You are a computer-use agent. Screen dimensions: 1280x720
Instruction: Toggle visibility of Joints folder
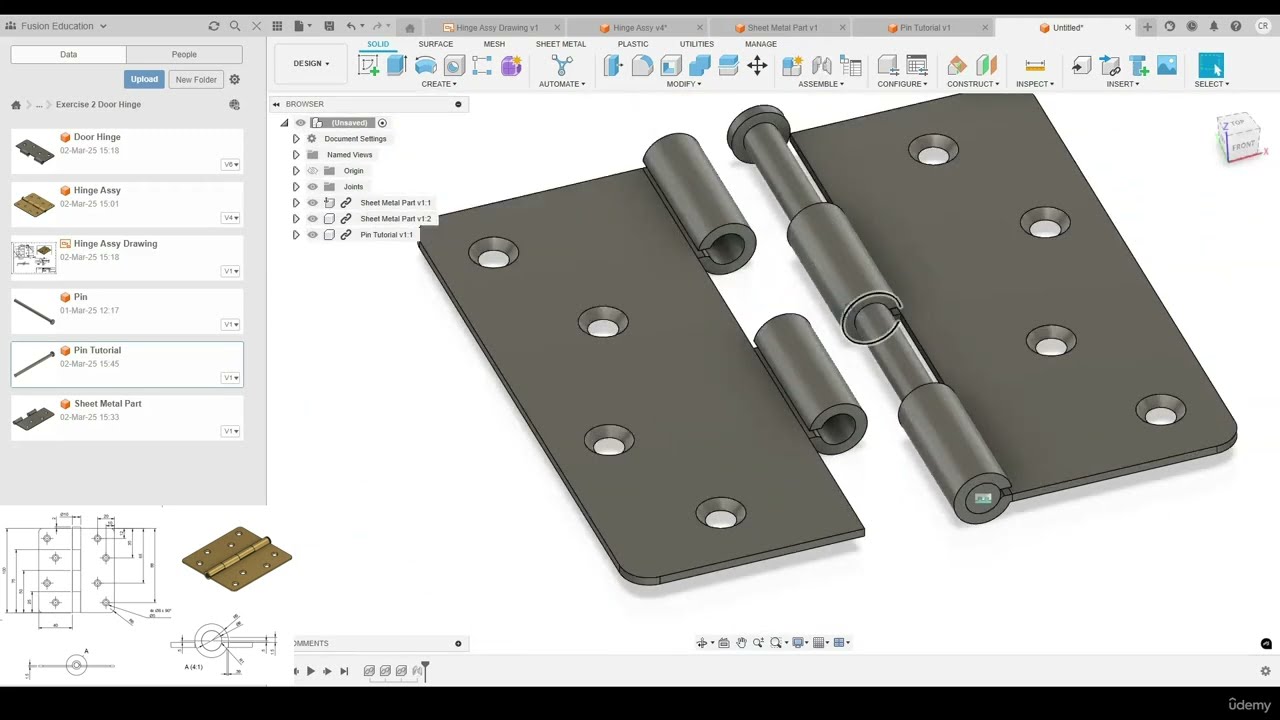click(312, 187)
